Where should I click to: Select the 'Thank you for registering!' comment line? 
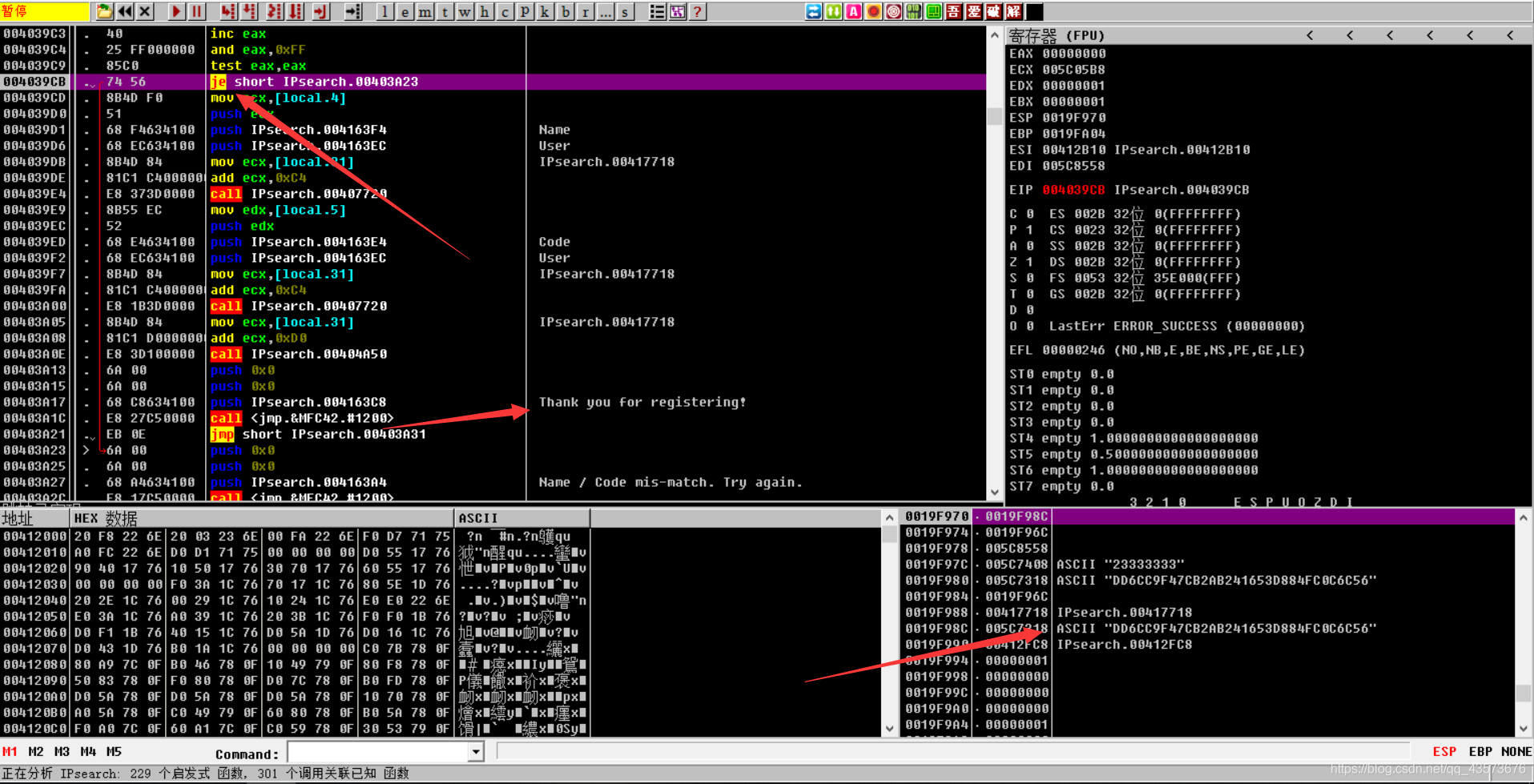pyautogui.click(x=642, y=402)
